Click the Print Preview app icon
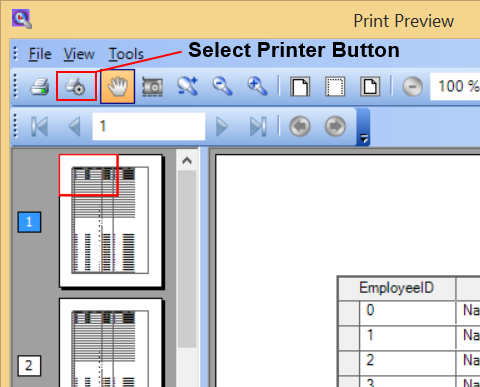Viewport: 480px width, 387px height. coord(22,19)
